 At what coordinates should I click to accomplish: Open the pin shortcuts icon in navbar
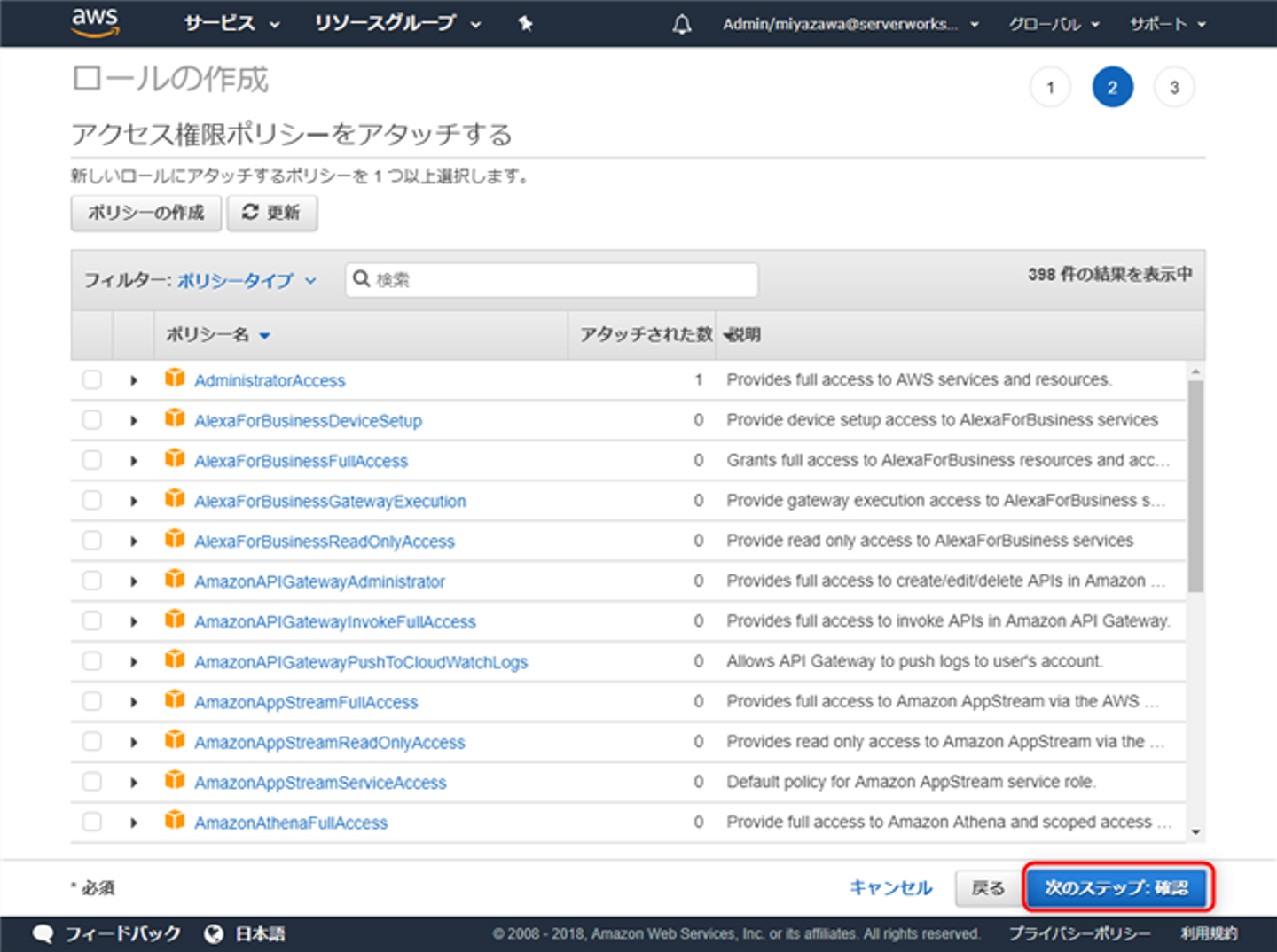(x=526, y=24)
